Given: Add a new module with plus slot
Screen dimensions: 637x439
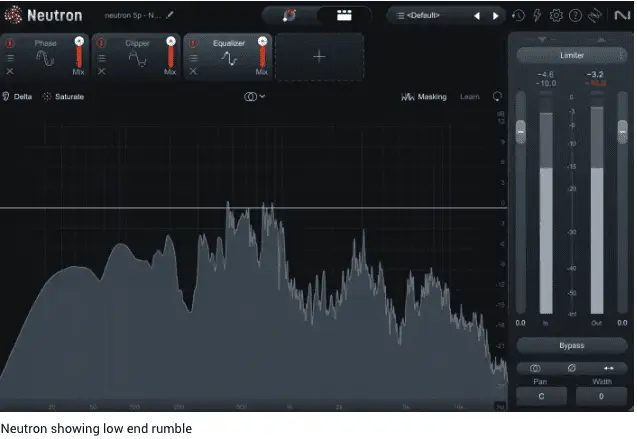Looking at the screenshot, I should pos(319,57).
